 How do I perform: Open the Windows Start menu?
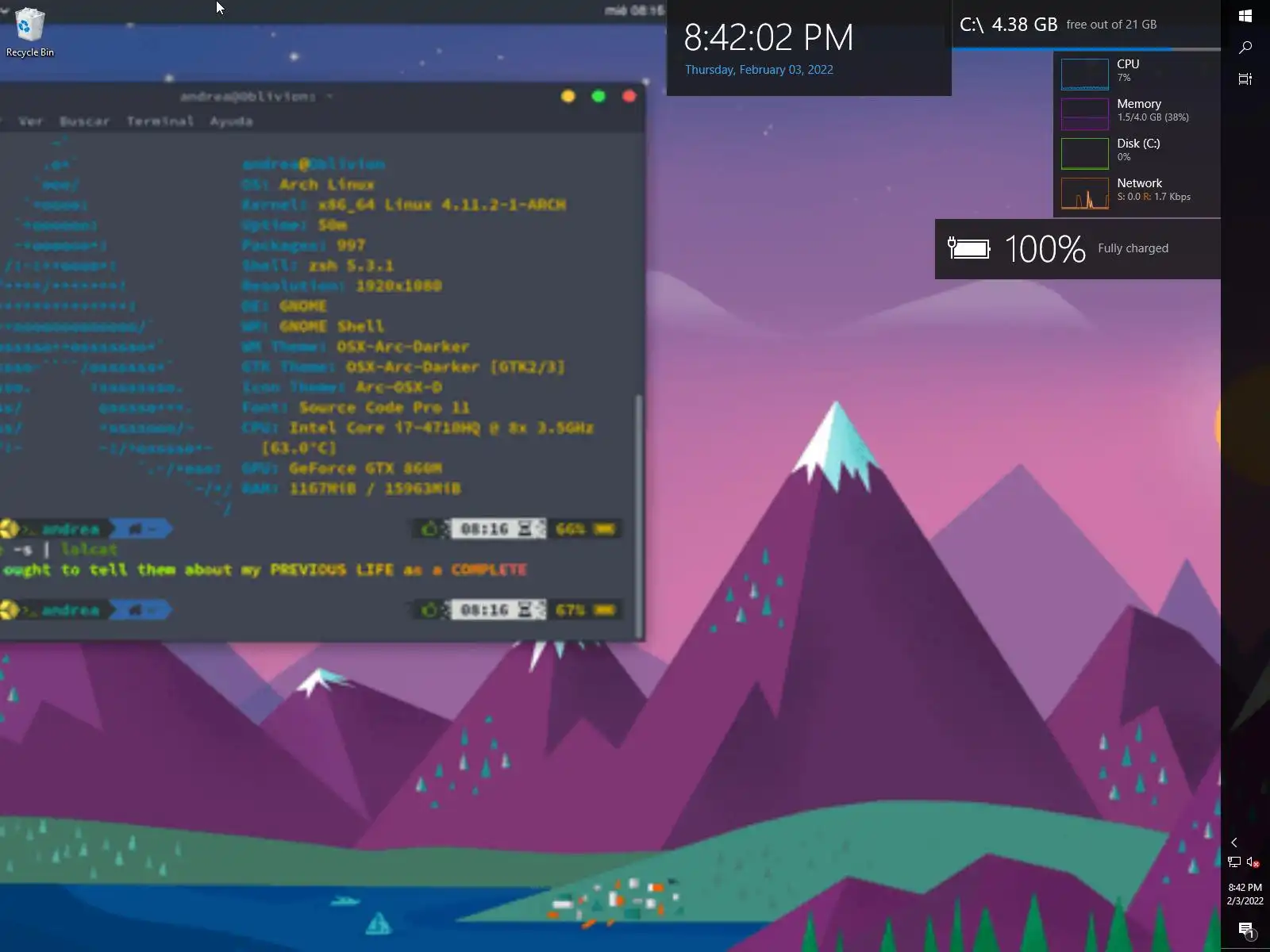click(x=1245, y=16)
